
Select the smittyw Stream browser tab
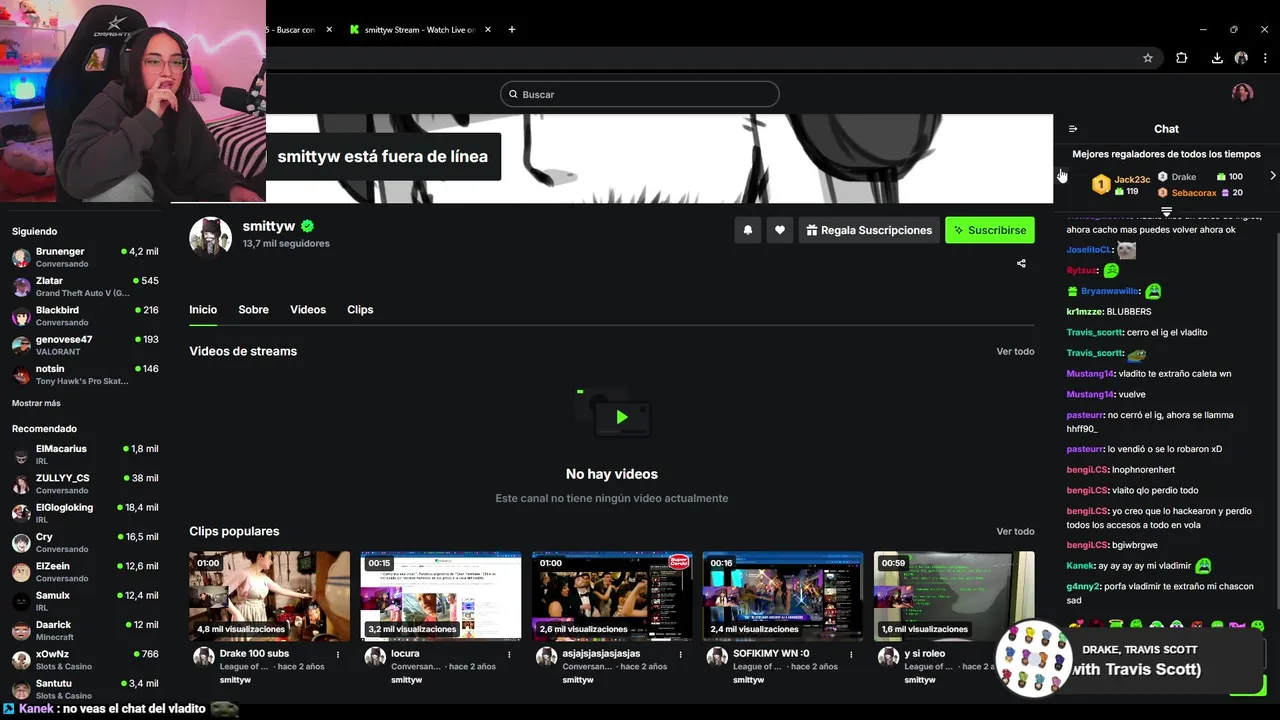pyautogui.click(x=419, y=30)
